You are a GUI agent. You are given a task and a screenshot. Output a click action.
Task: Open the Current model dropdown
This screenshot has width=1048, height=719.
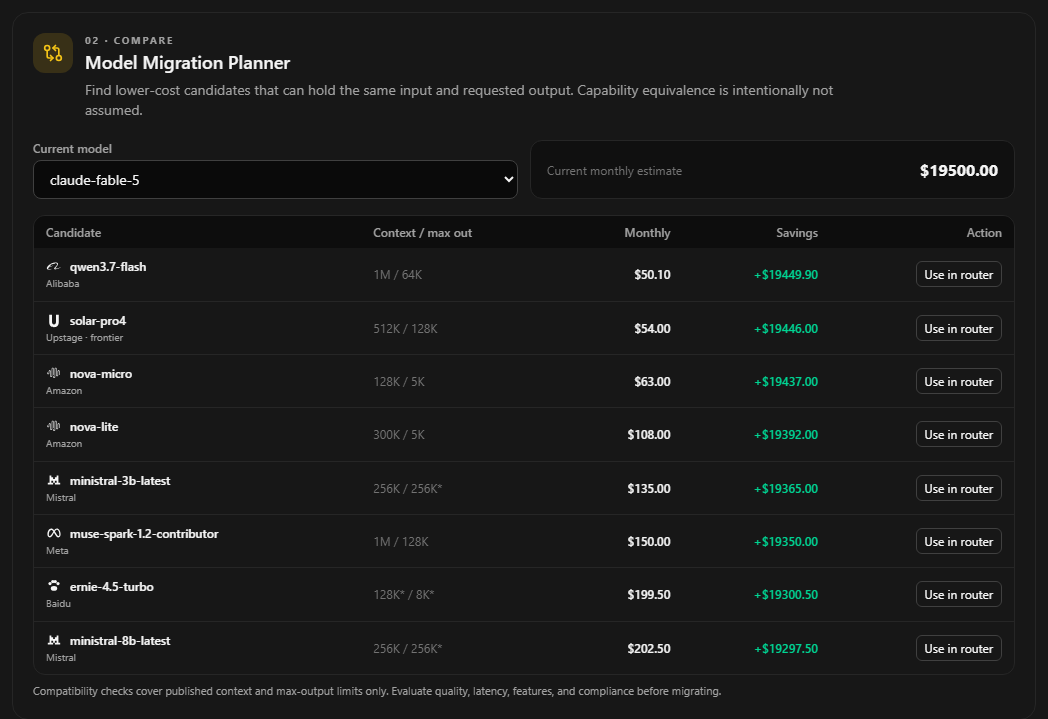click(275, 180)
